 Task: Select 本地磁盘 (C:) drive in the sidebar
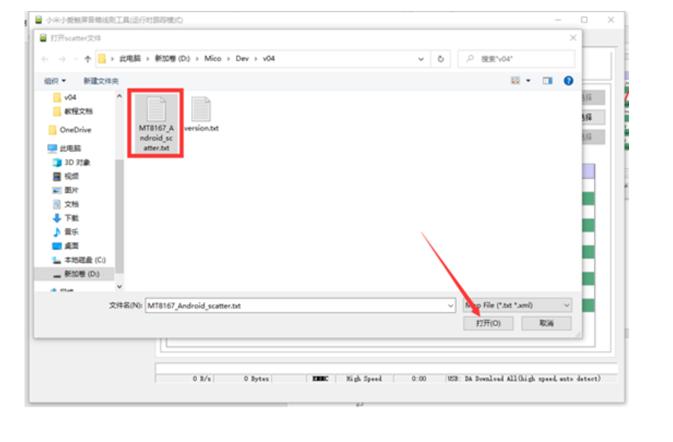[79, 260]
